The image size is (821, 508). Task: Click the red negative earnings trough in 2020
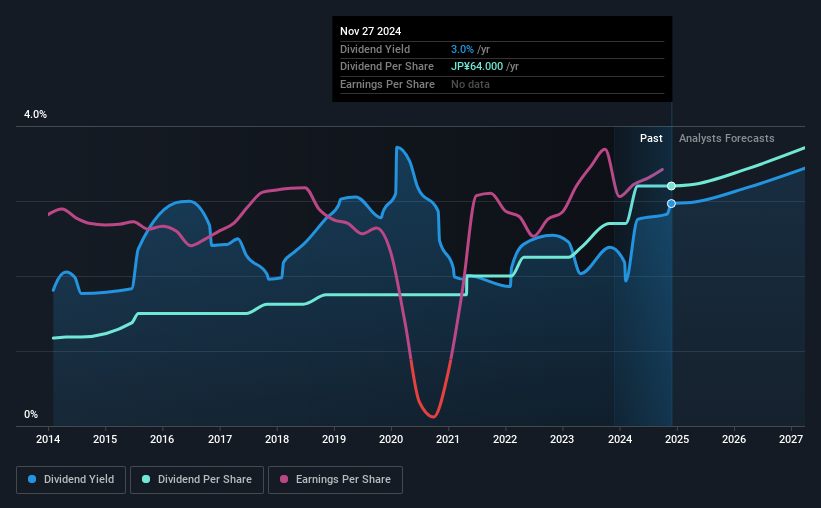point(432,416)
